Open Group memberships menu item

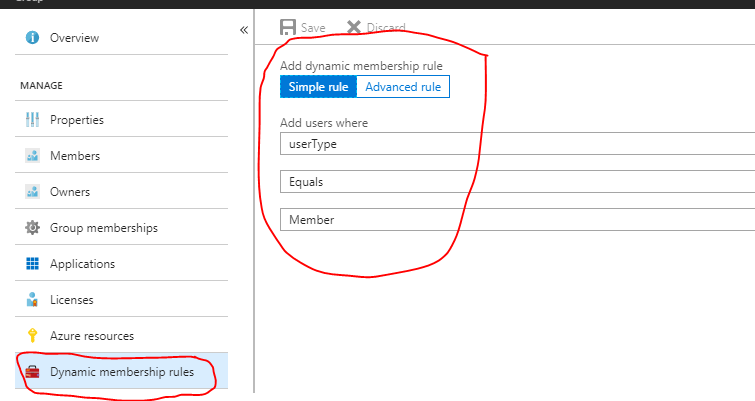pos(104,228)
